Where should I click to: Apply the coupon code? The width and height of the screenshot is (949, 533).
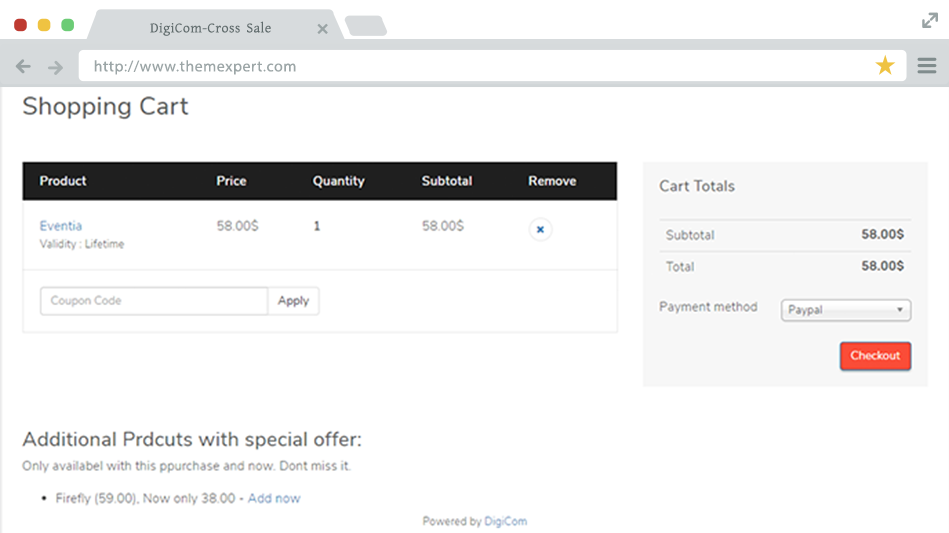tap(294, 301)
